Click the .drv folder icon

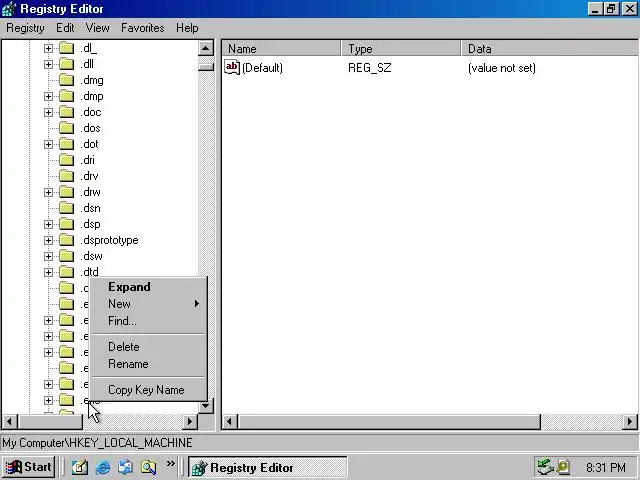click(x=66, y=176)
